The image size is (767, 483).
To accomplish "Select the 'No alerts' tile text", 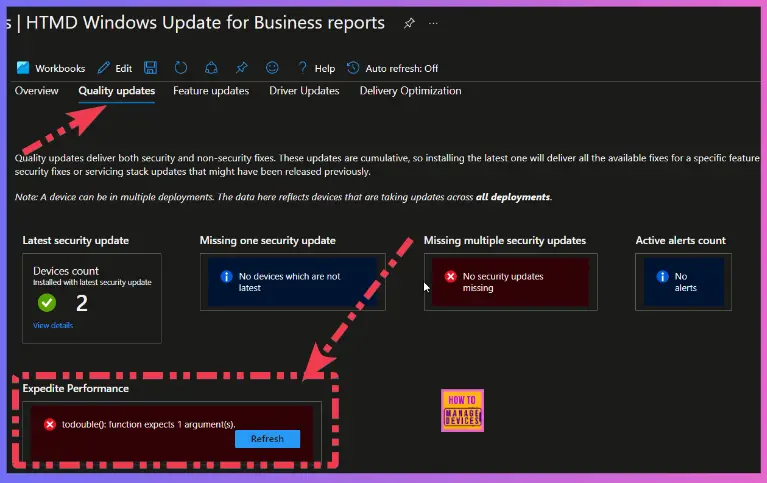I will coord(685,282).
